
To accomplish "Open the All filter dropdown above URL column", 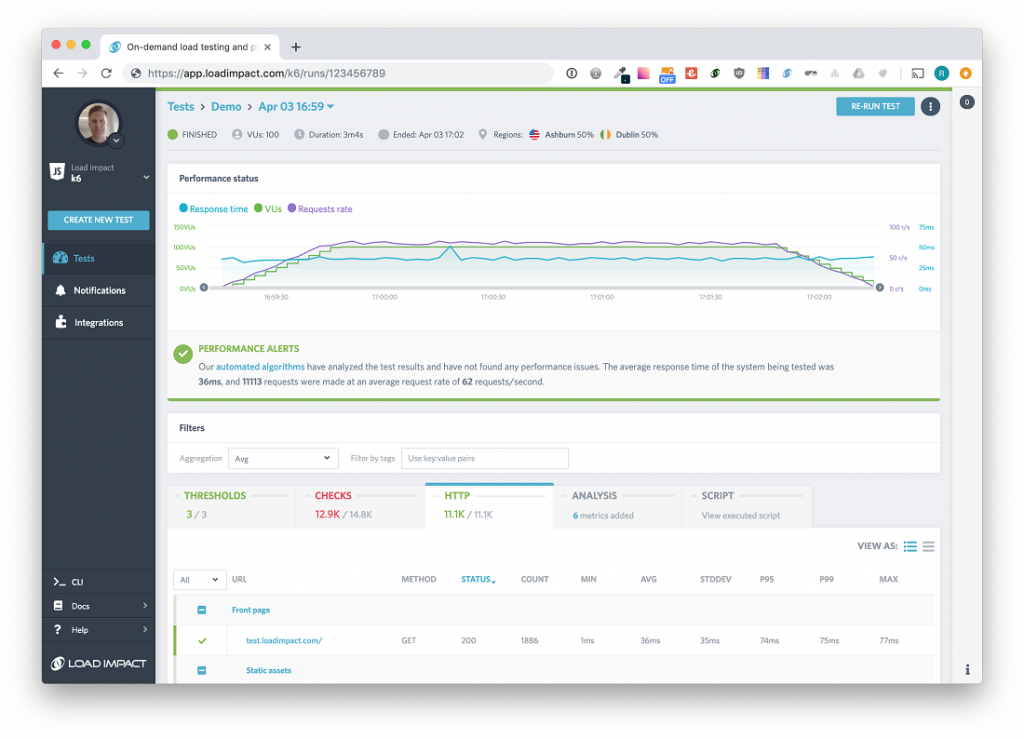I will (199, 579).
